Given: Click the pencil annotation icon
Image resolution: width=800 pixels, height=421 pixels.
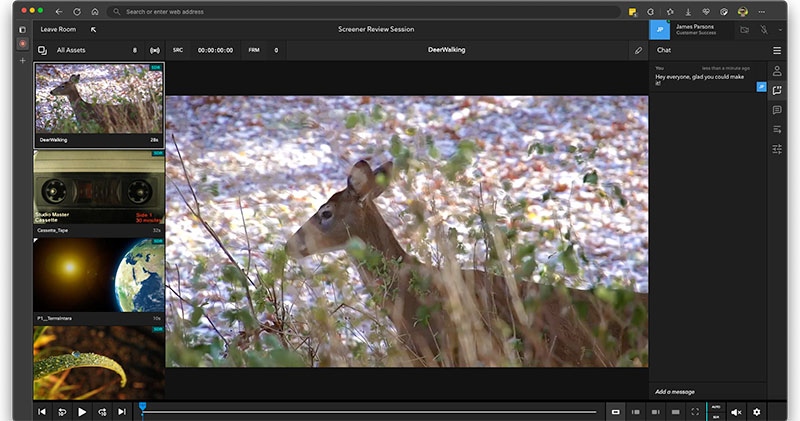Looking at the screenshot, I should pos(639,49).
